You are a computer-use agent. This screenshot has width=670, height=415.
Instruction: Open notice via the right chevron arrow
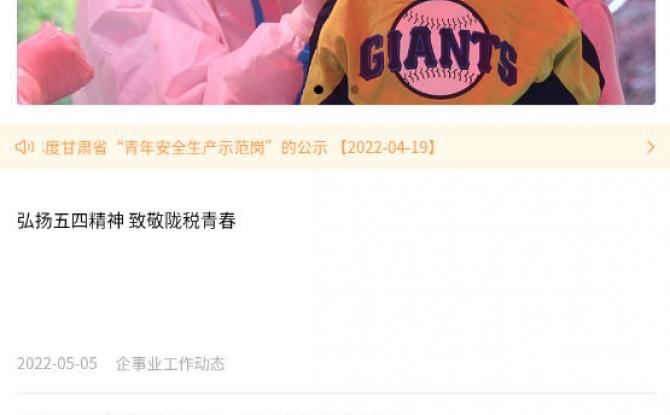tap(650, 147)
